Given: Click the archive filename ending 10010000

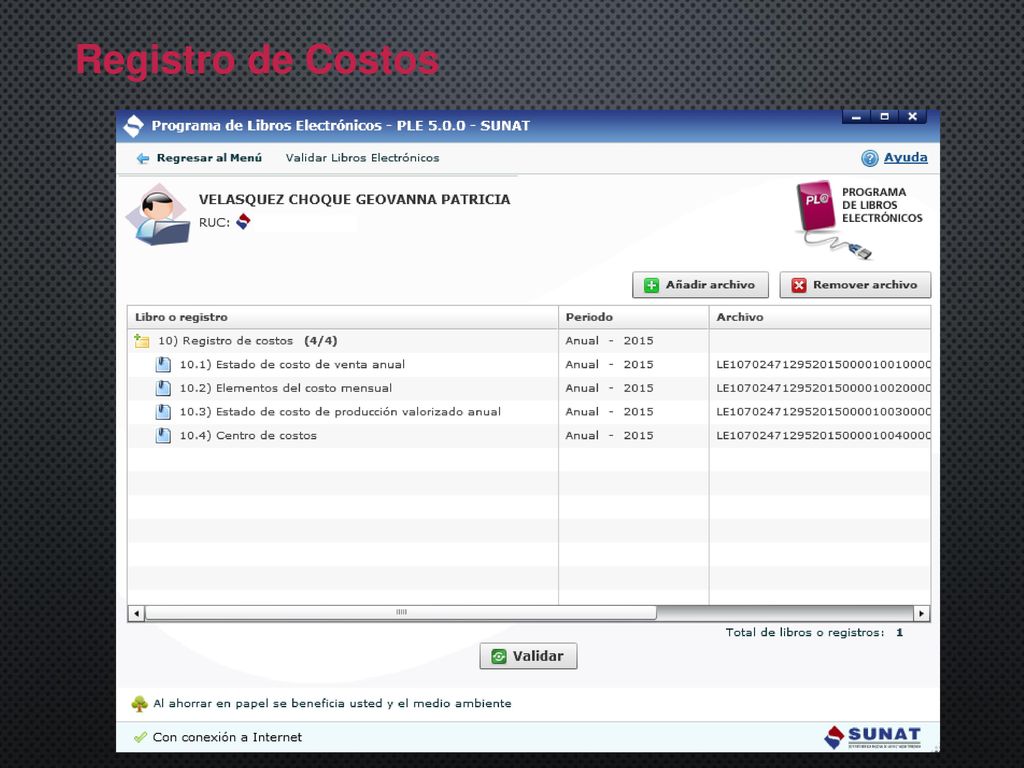Looking at the screenshot, I should (823, 364).
